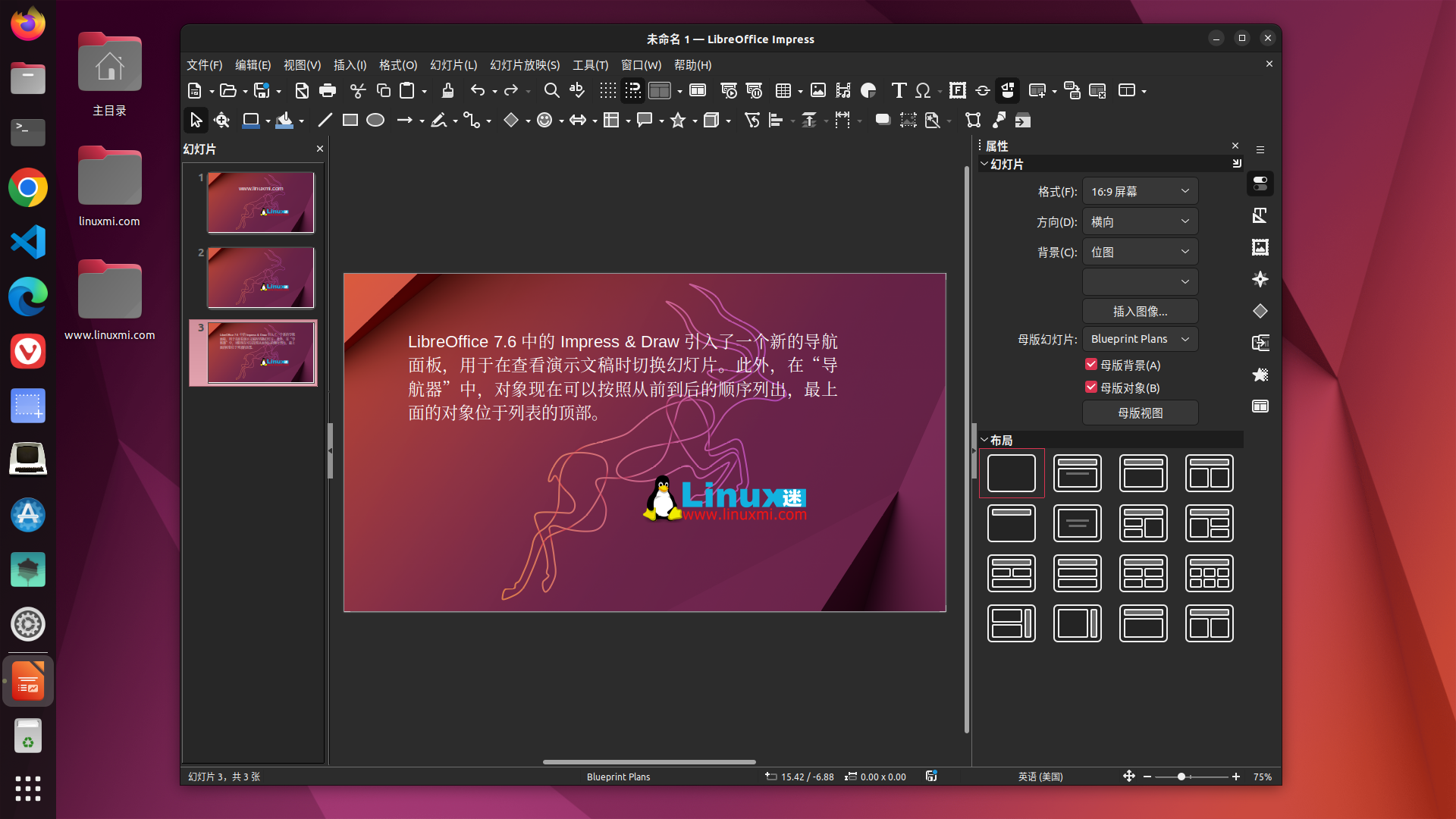1456x819 pixels.
Task: Open Master Slides deck in sidebar
Action: 1260,406
